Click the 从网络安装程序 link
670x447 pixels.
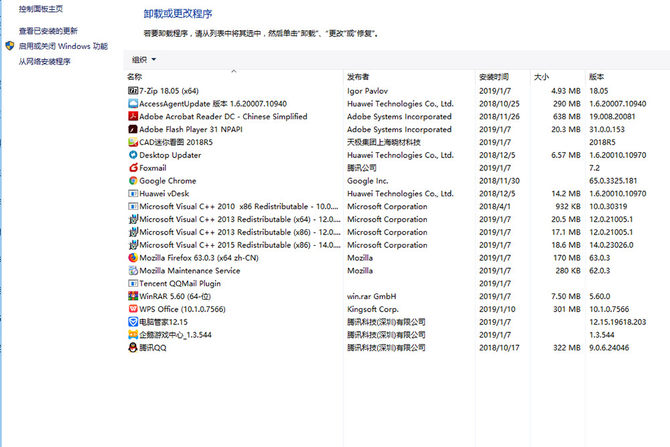tap(44, 62)
